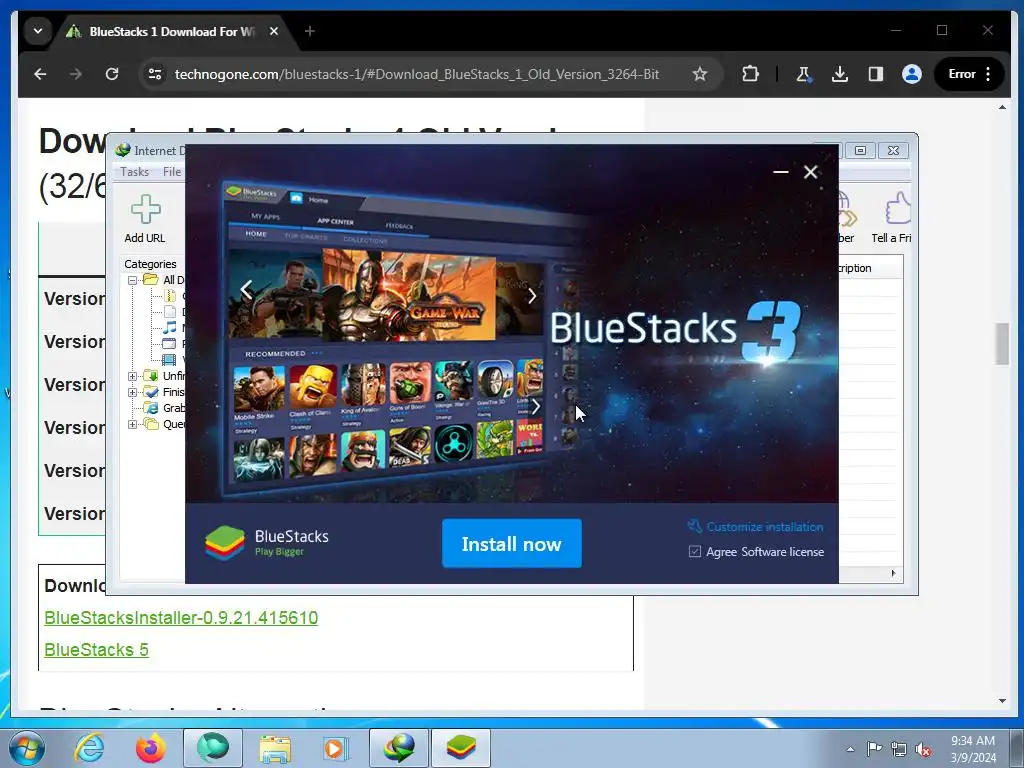Viewport: 1024px width, 768px height.
Task: Launch Firefox from the taskbar
Action: [150, 748]
